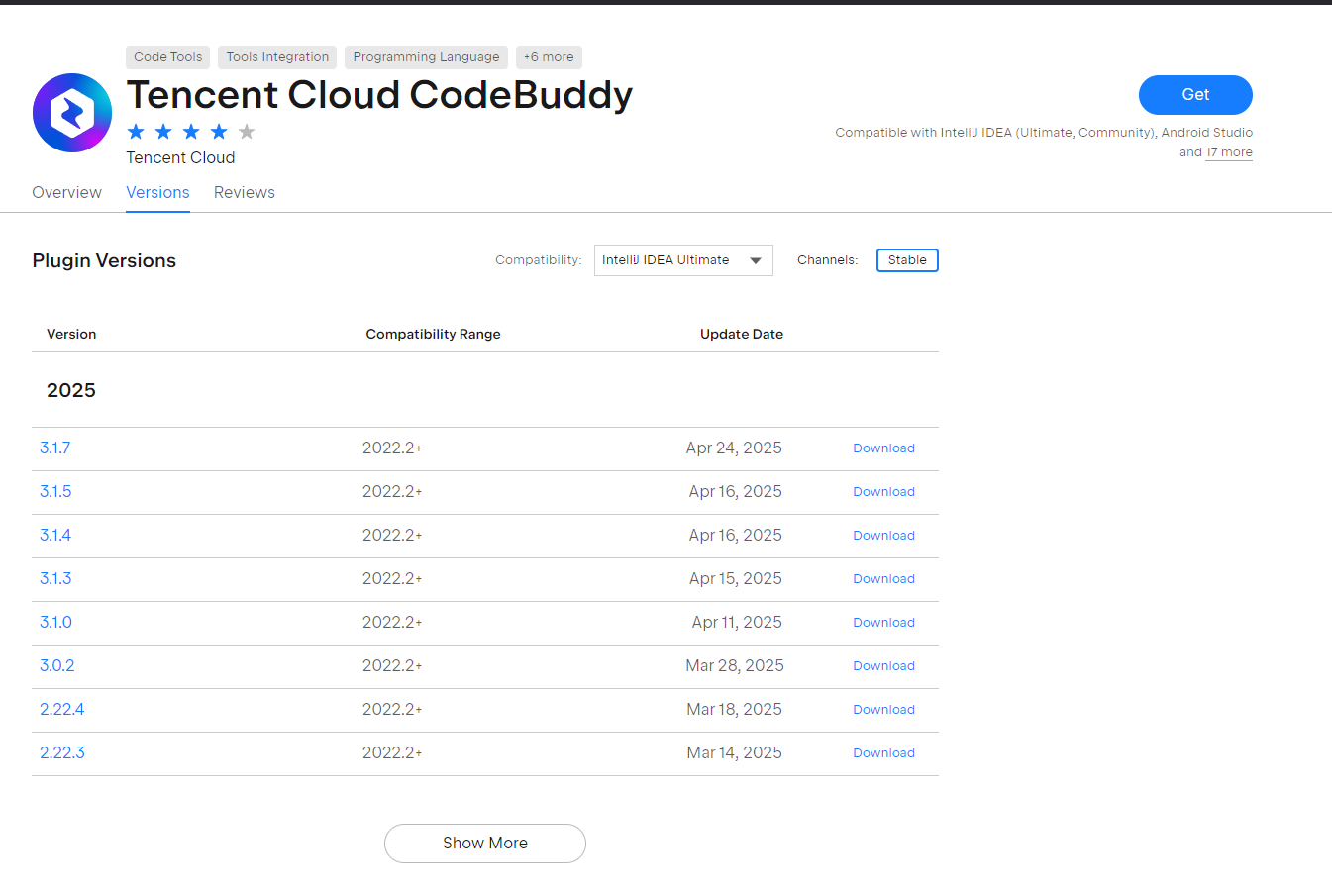The image size is (1332, 896).
Task: Open version 3.1.0 details
Action: point(56,622)
